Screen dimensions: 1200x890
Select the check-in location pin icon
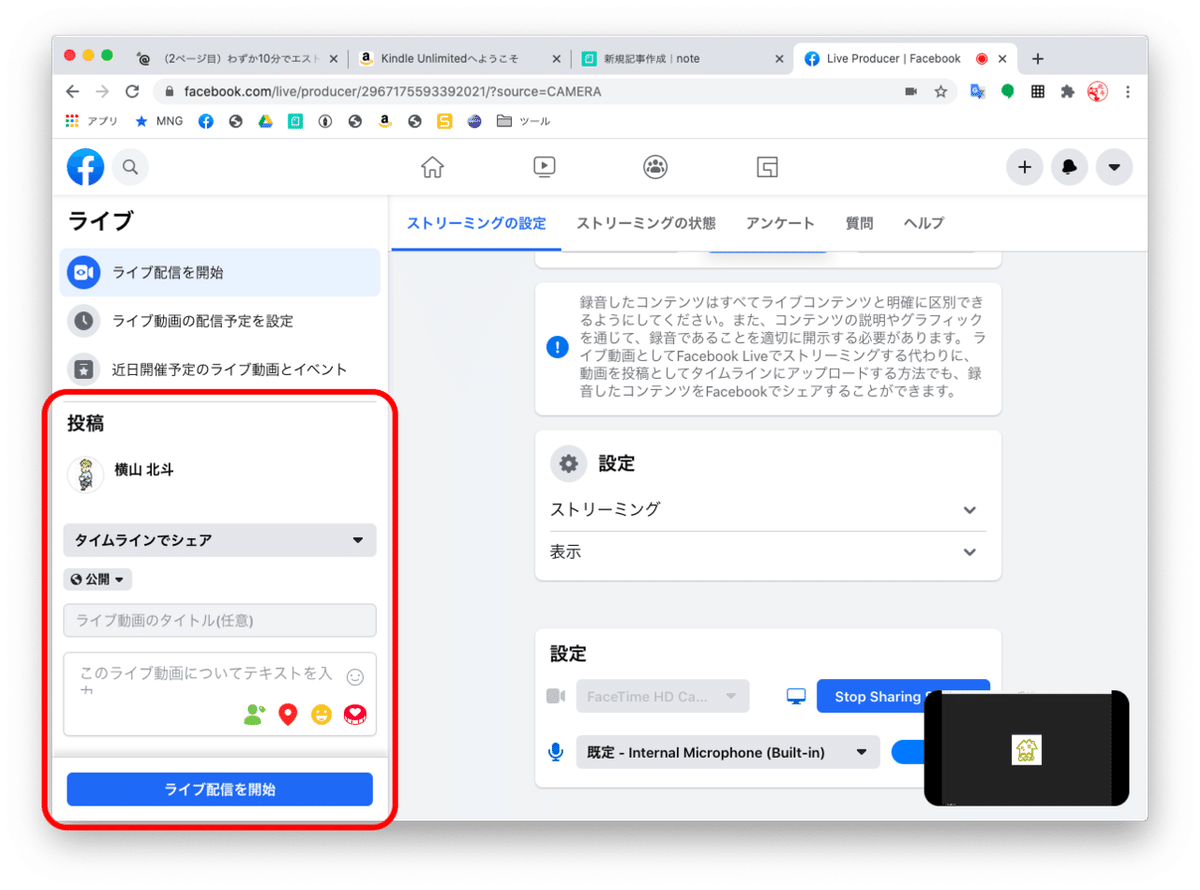tap(287, 714)
